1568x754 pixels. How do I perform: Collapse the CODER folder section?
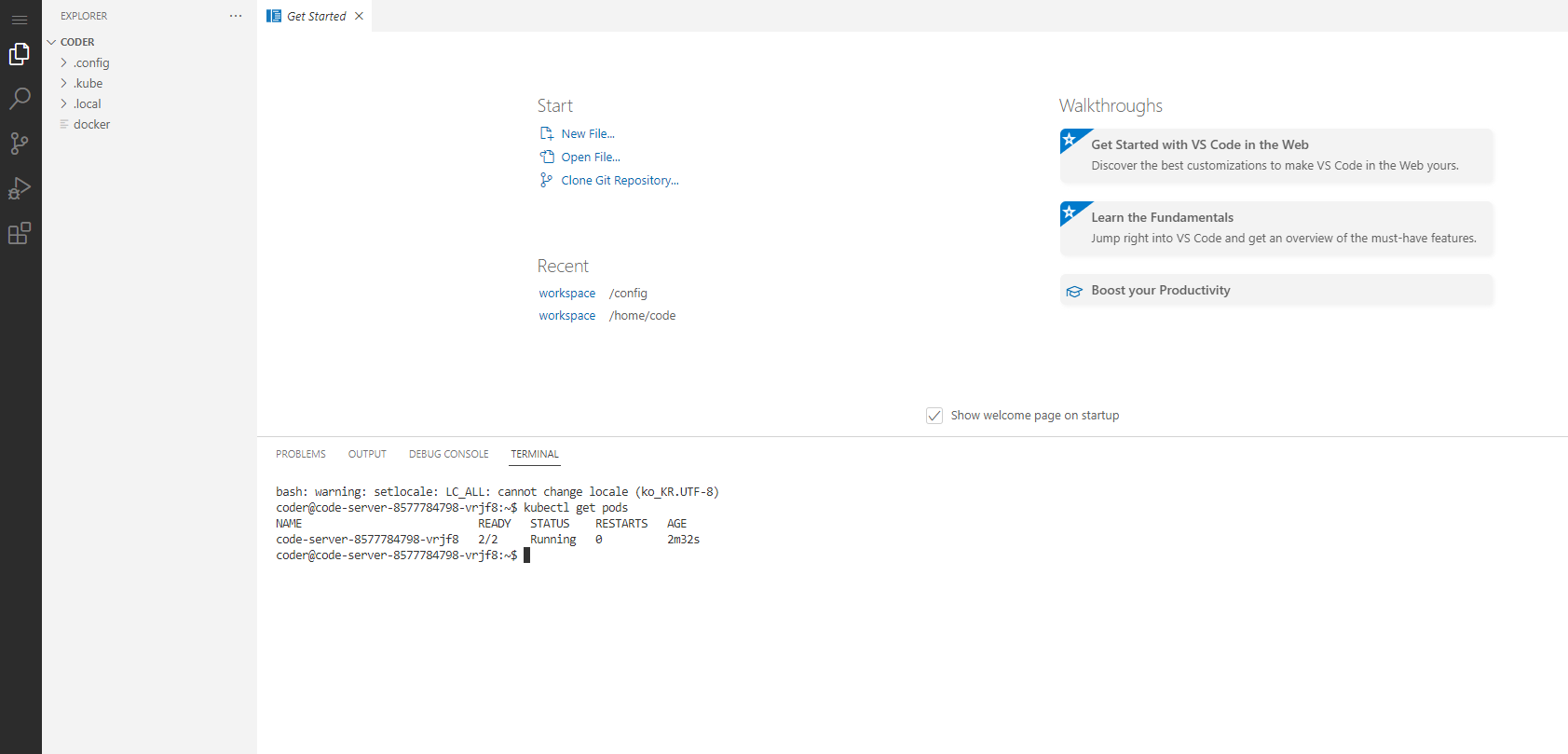coord(149,42)
